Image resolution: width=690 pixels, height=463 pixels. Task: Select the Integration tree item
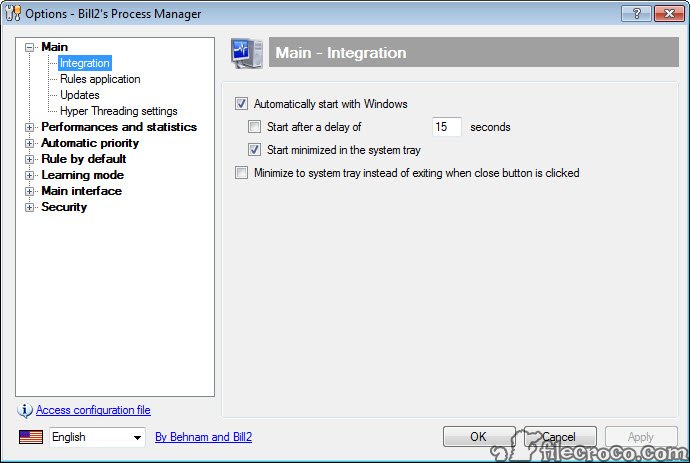tap(84, 63)
